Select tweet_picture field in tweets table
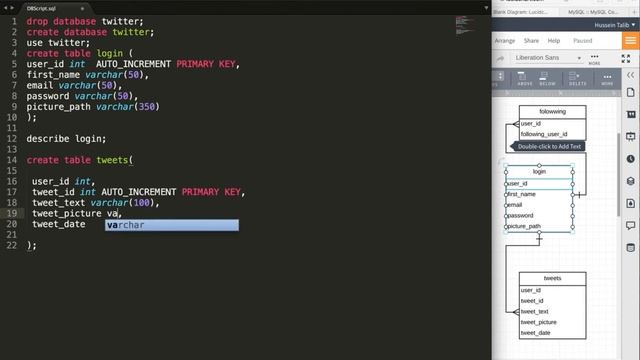This screenshot has height=360, width=640. (552, 322)
